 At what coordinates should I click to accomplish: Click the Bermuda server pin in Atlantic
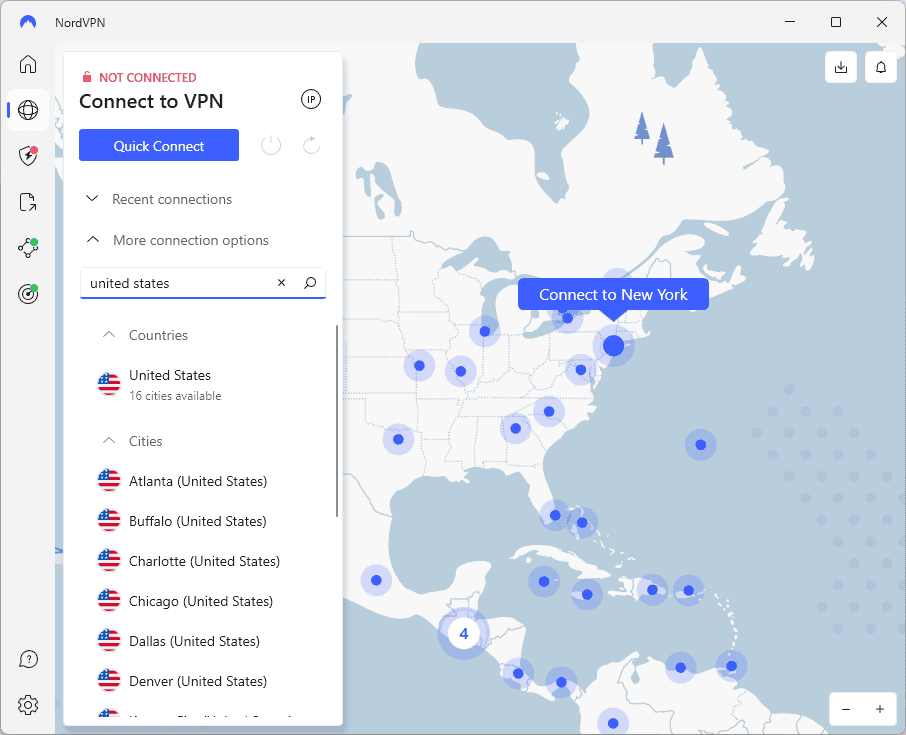coord(700,445)
